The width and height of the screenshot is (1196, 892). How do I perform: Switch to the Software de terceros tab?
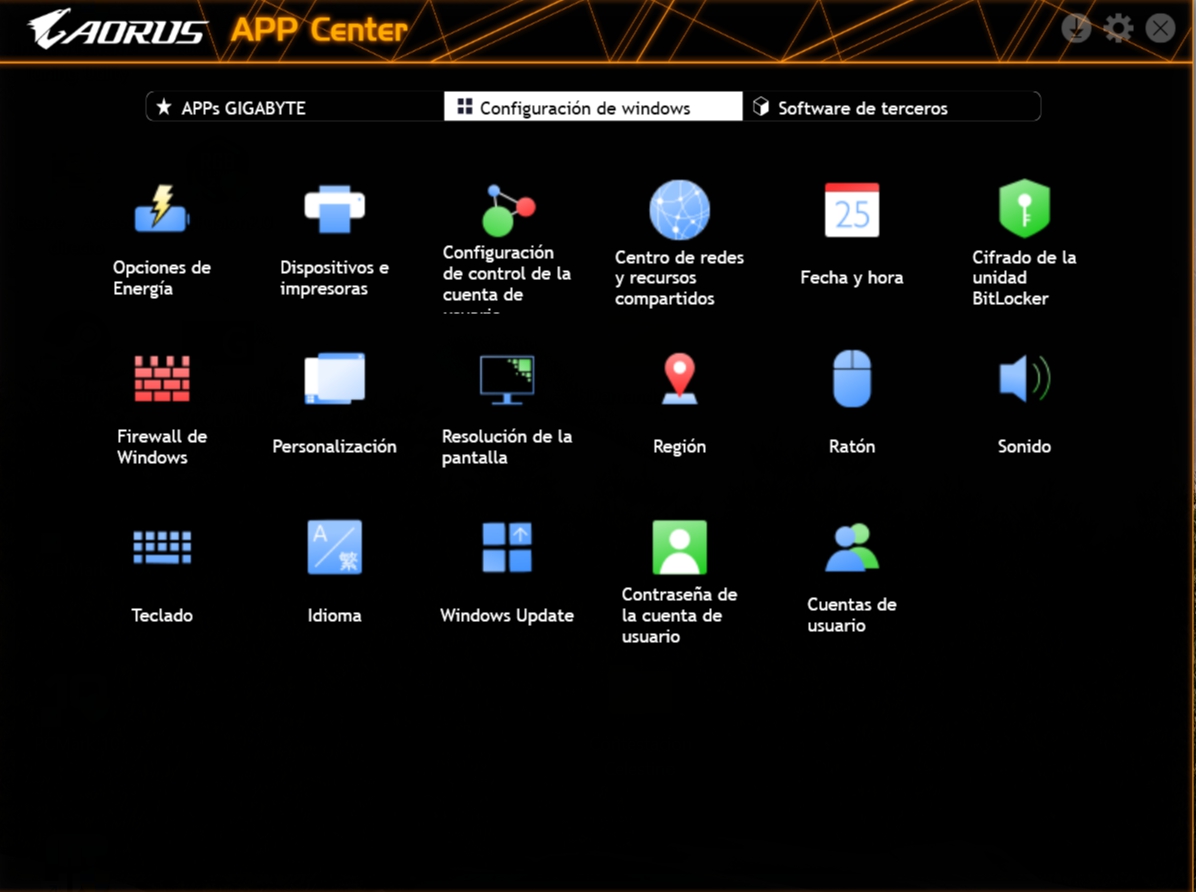point(891,107)
